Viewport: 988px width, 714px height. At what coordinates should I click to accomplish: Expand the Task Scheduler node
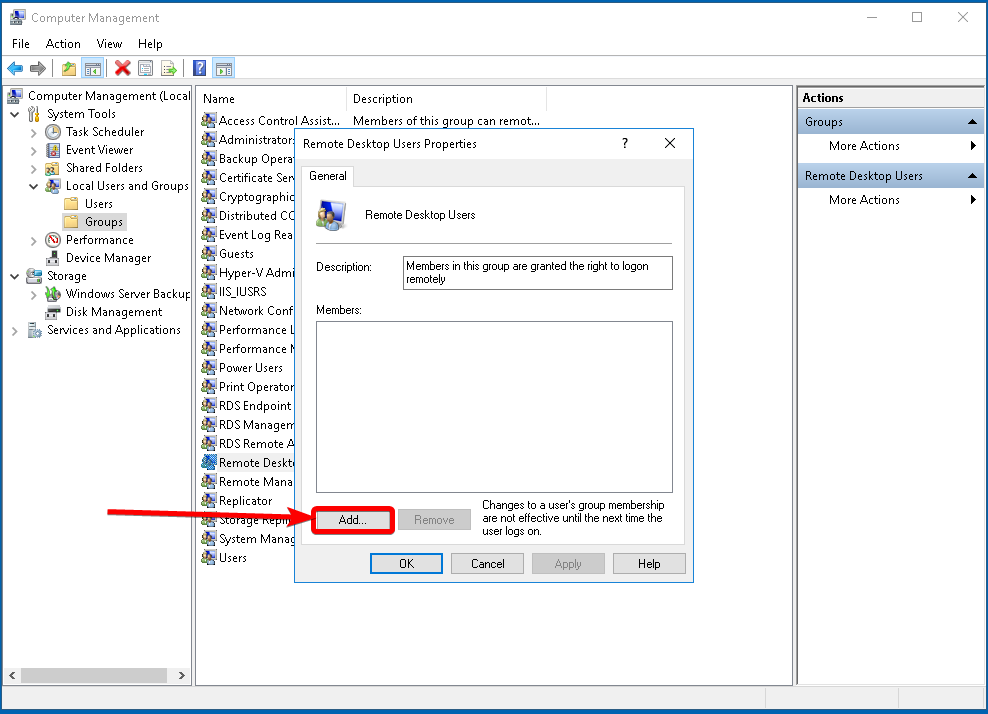click(33, 132)
